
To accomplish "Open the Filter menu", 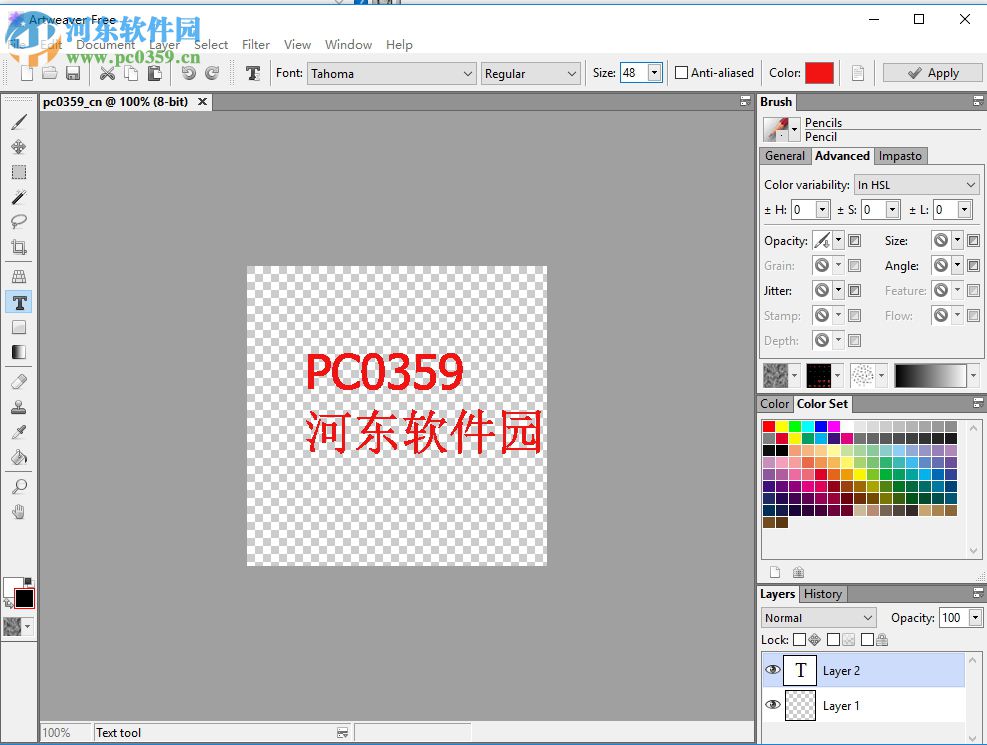I will click(x=255, y=44).
